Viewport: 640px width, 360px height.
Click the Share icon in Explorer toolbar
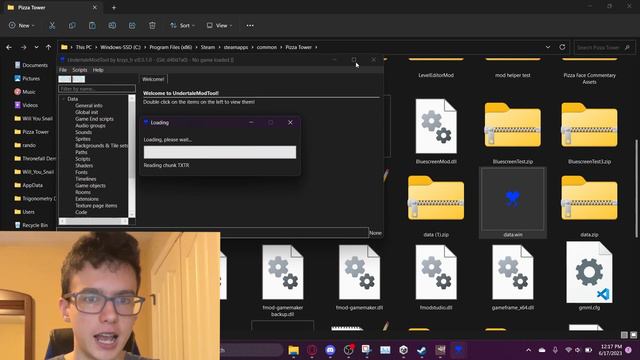[132, 25]
